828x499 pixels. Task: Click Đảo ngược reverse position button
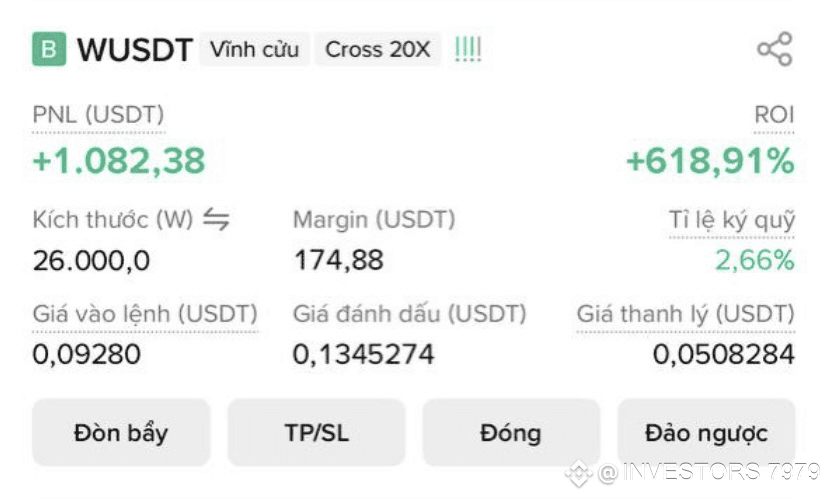coord(707,432)
